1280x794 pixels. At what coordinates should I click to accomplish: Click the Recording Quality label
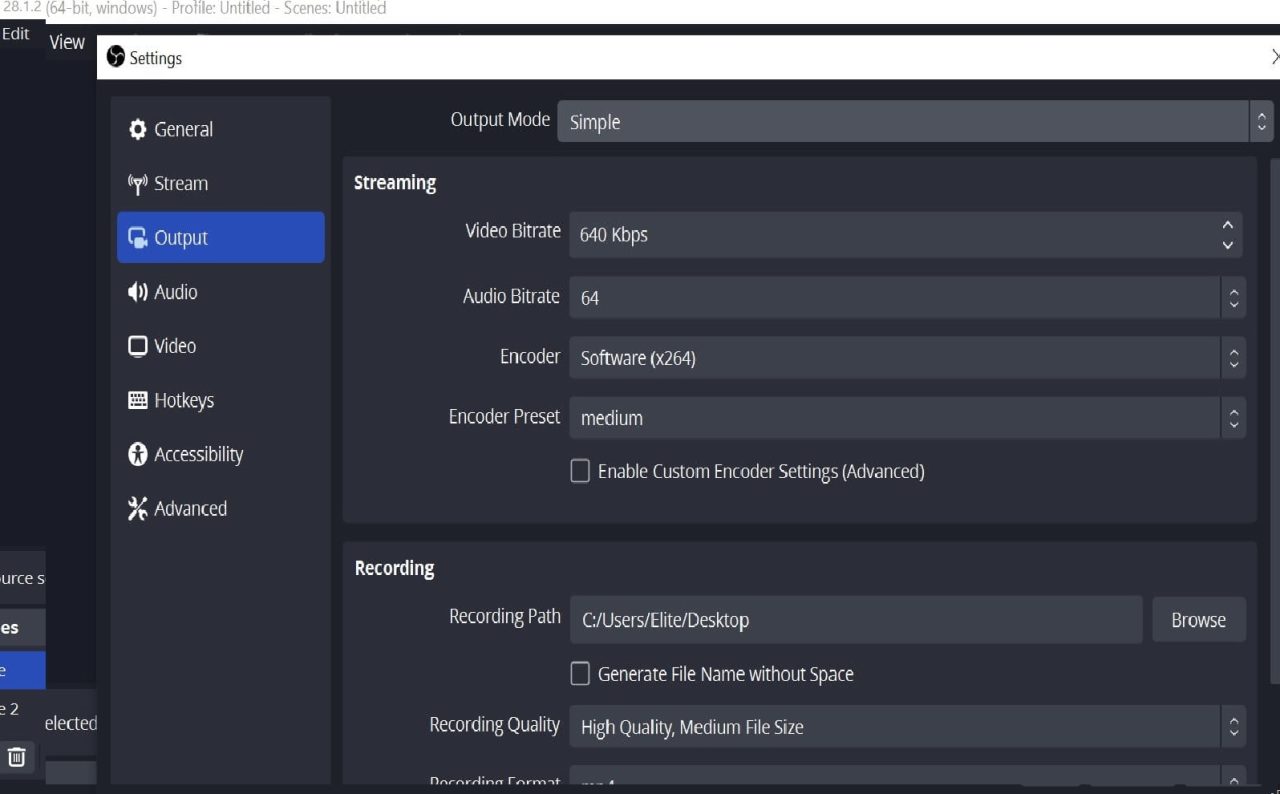(495, 725)
